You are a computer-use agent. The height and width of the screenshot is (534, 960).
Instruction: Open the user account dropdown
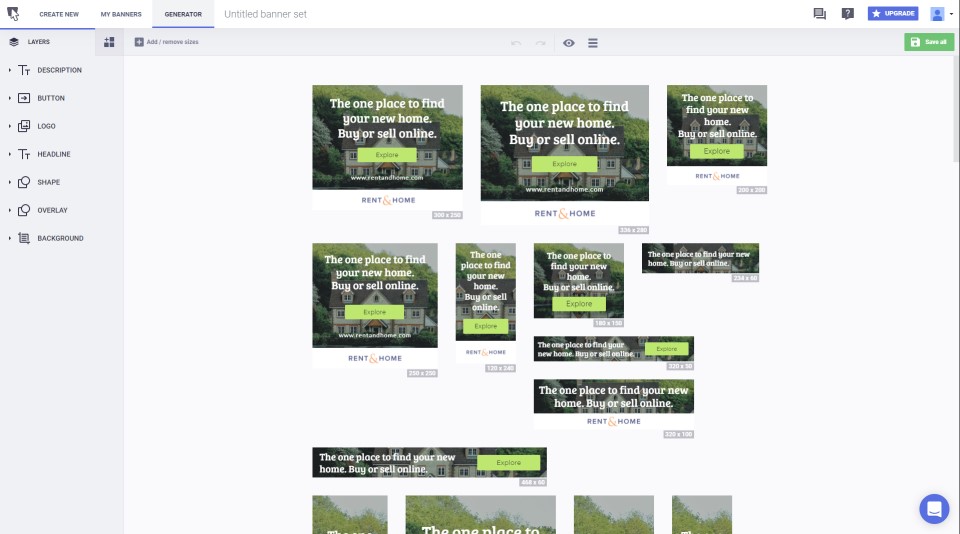coord(941,14)
